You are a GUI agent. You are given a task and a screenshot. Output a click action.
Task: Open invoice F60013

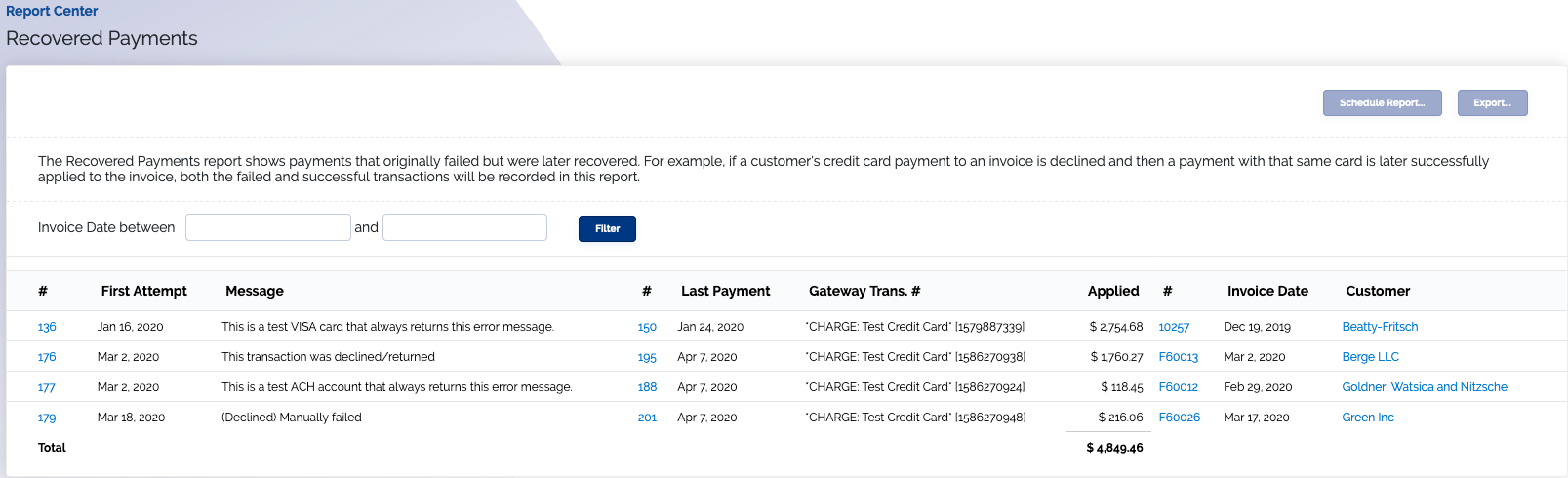(1179, 357)
